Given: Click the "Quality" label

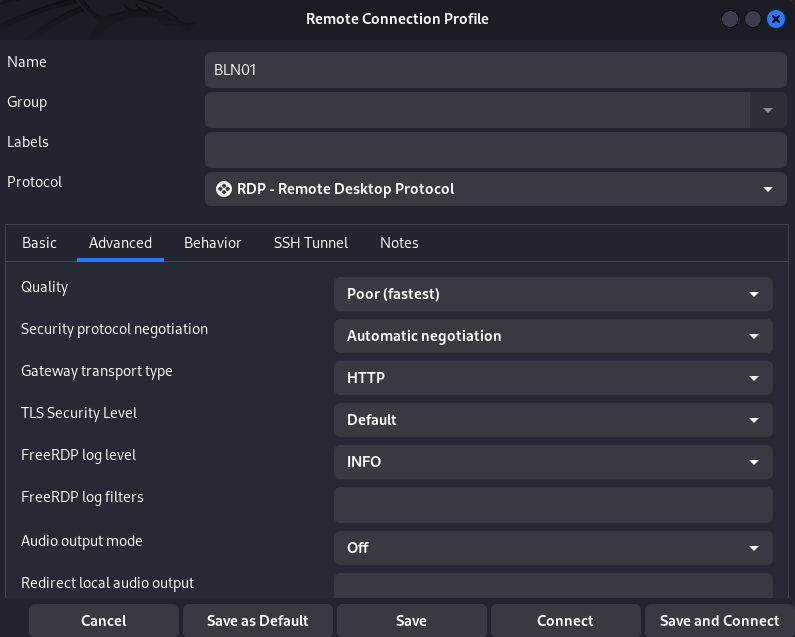Looking at the screenshot, I should [x=45, y=288].
